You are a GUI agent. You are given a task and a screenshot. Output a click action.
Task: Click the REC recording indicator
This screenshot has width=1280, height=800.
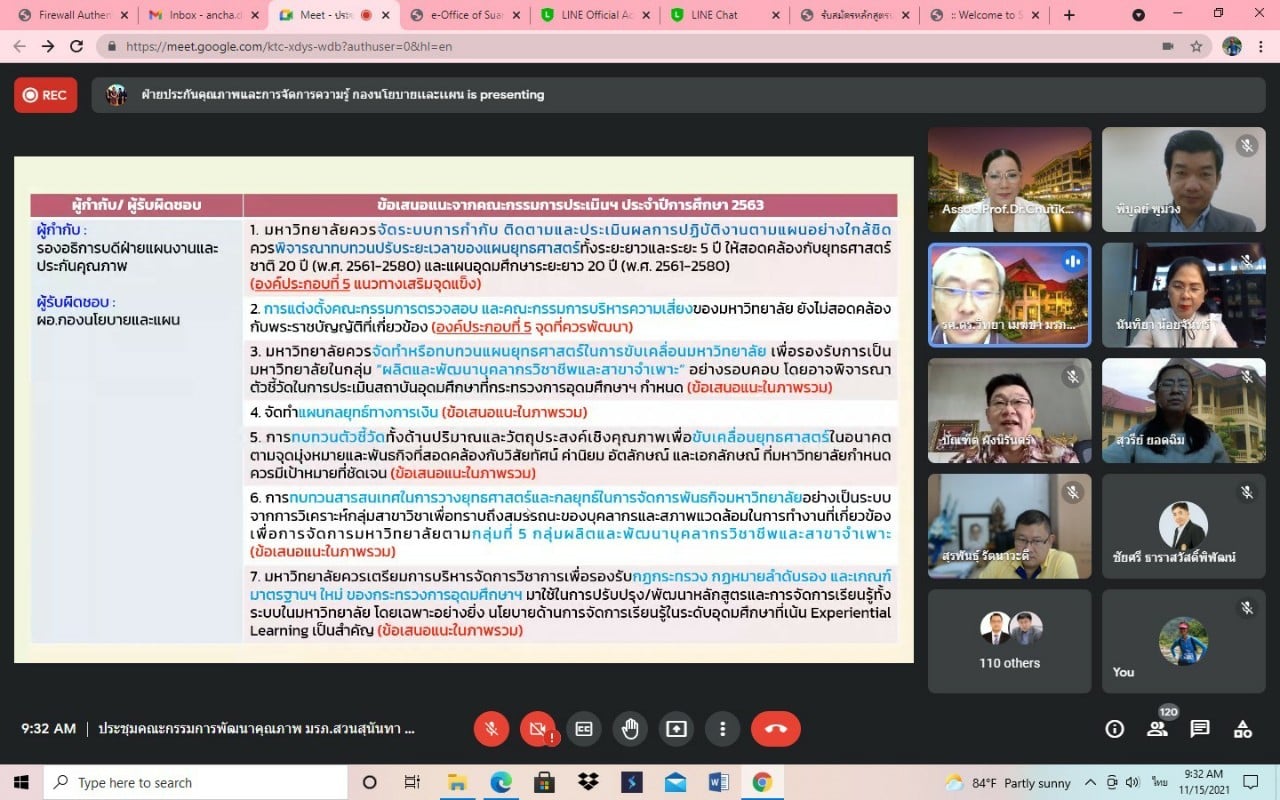[45, 95]
